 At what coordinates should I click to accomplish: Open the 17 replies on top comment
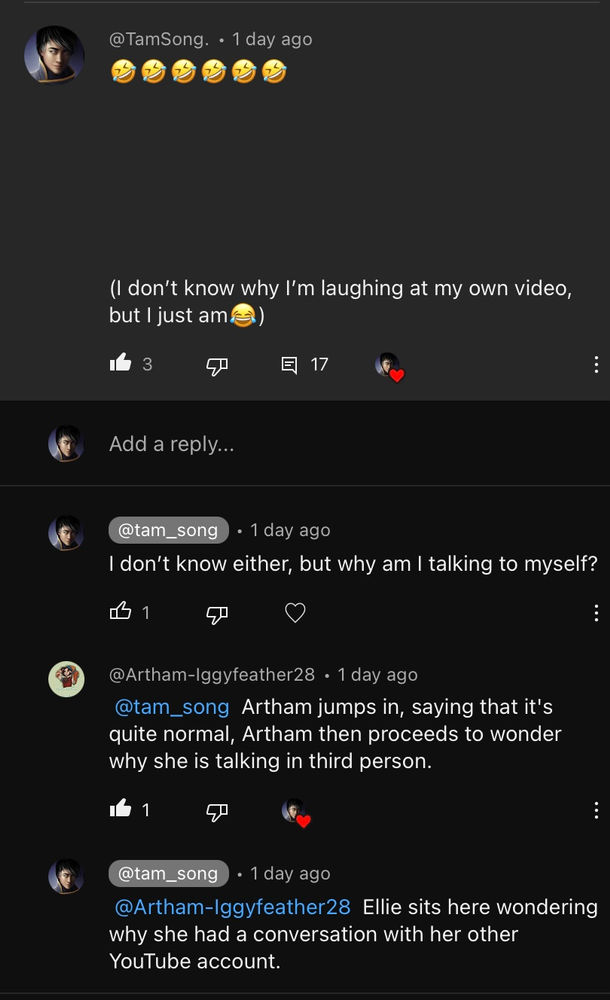point(305,365)
